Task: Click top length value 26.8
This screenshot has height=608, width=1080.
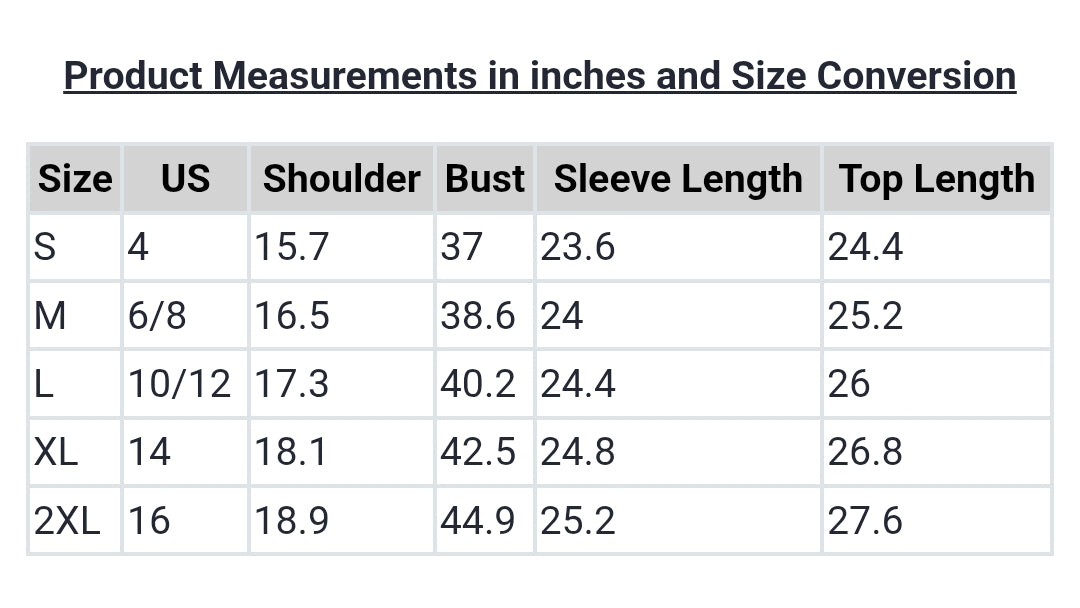Action: (865, 452)
